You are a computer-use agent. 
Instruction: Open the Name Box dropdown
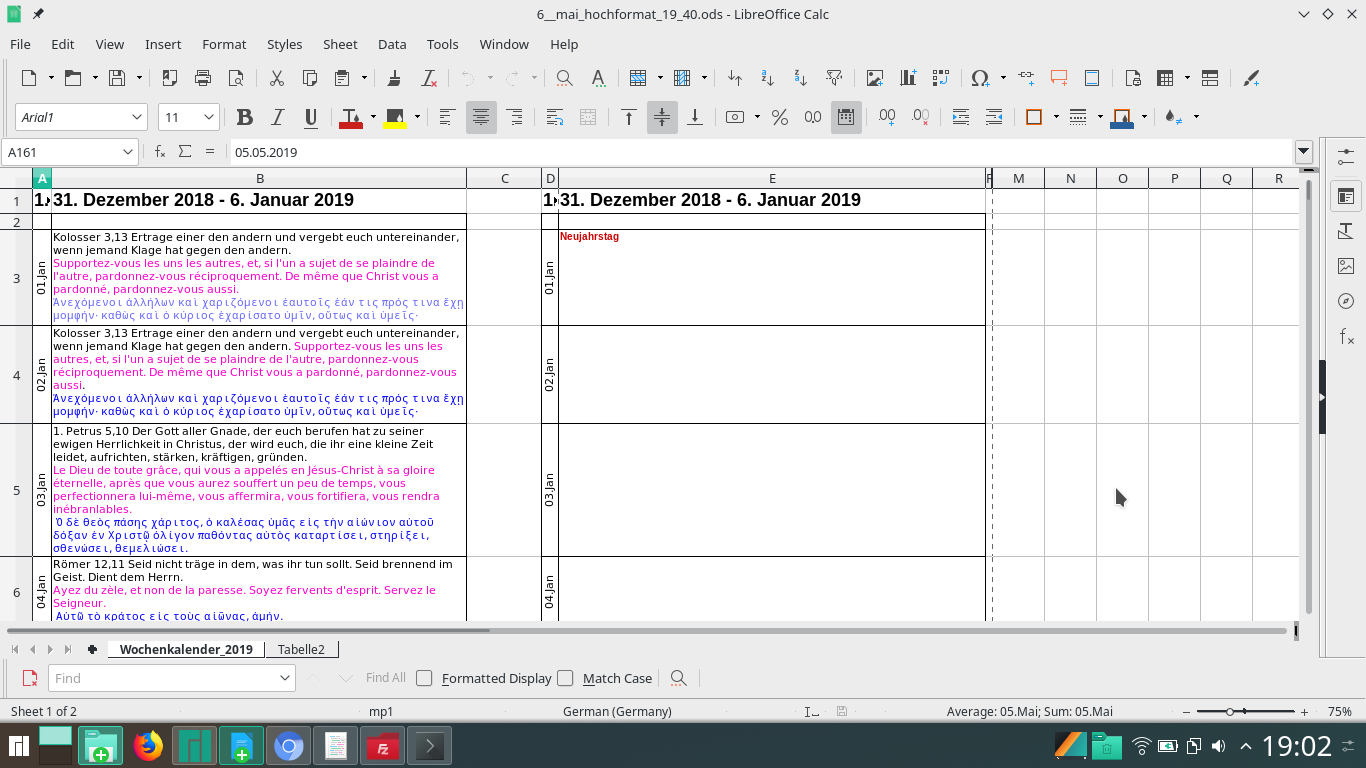128,152
